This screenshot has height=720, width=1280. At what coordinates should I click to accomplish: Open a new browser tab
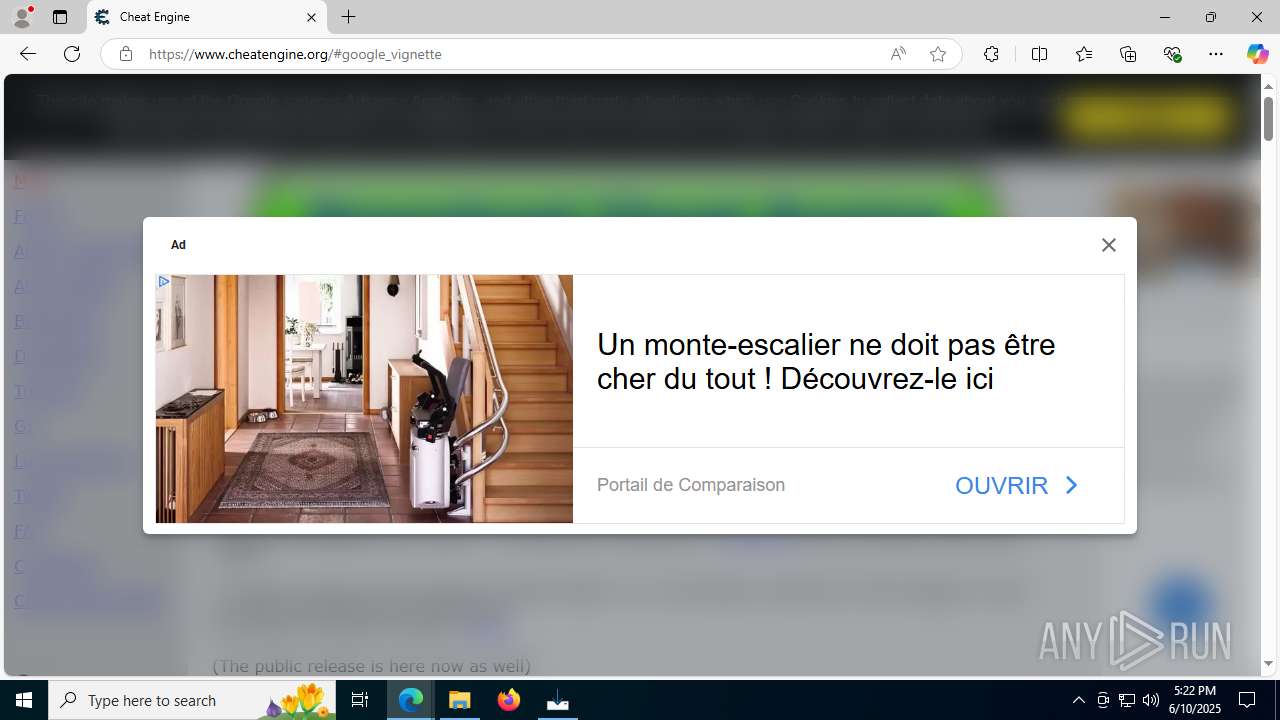(348, 17)
